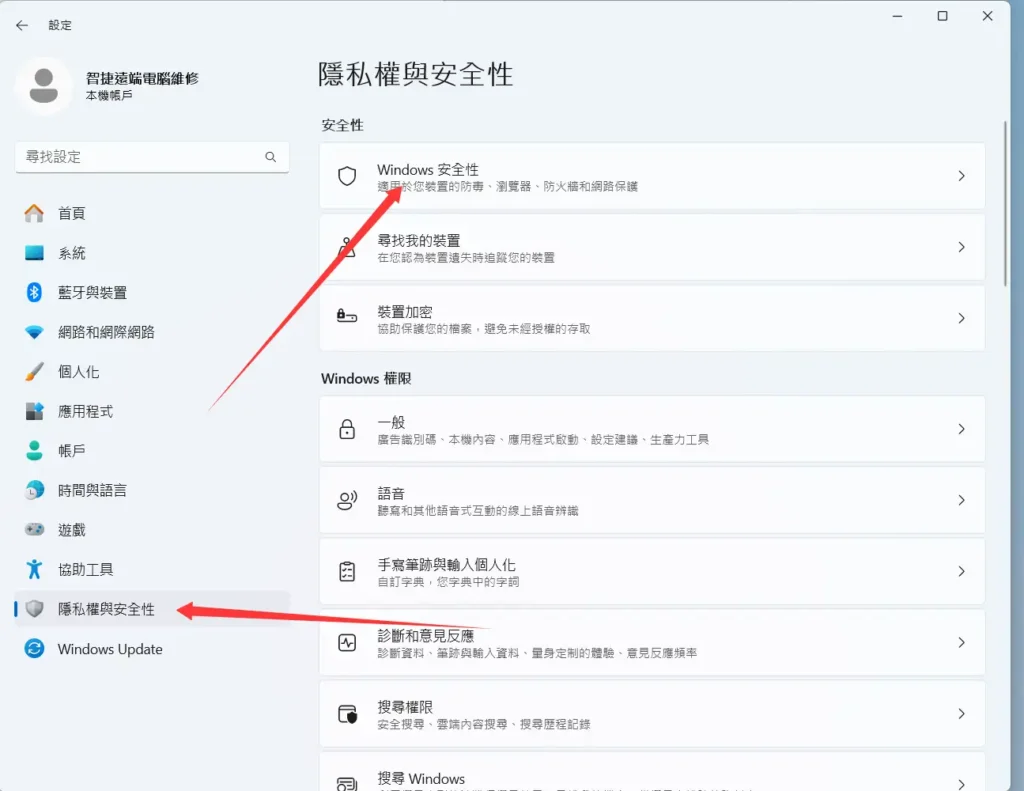This screenshot has width=1024, height=791.
Task: Click the key lock icon of 裝置加密
Action: [x=347, y=317]
